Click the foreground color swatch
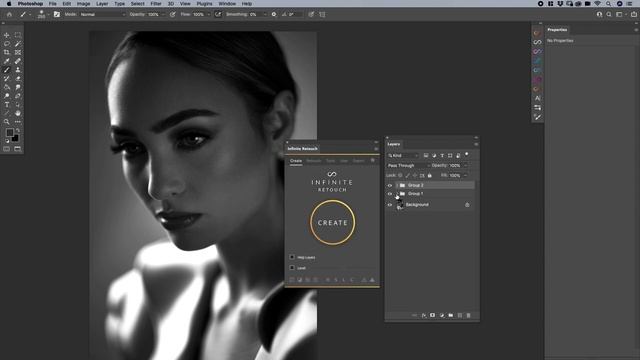 pos(9,133)
